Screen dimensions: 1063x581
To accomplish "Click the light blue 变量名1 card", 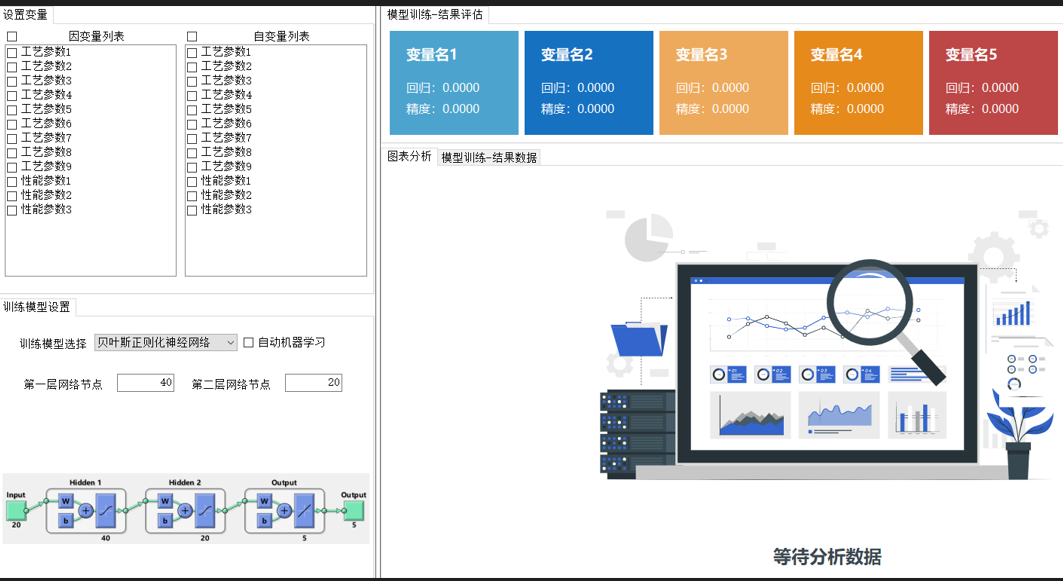I will tap(454, 83).
